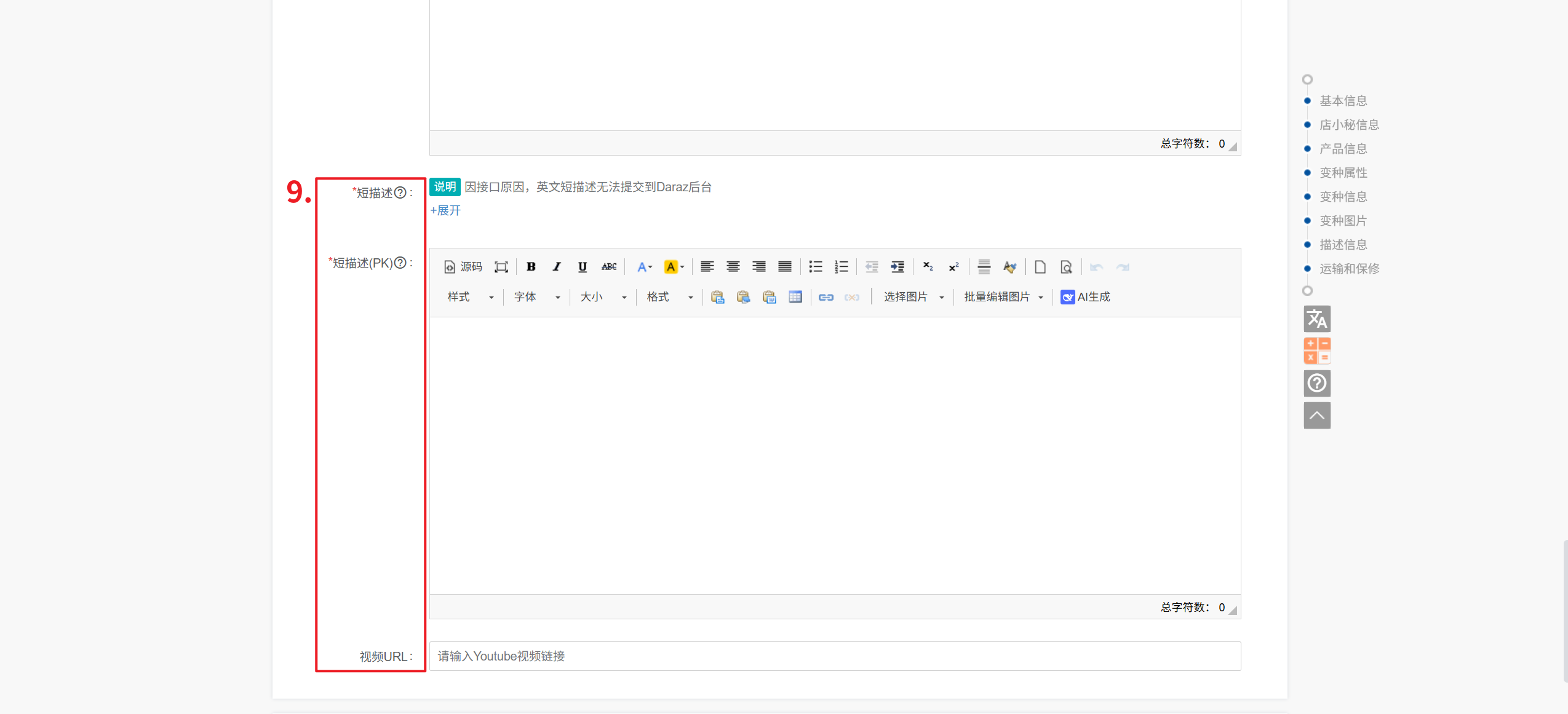1568x714 pixels.
Task: Click the calculator icon in the sidebar
Action: tap(1316, 351)
